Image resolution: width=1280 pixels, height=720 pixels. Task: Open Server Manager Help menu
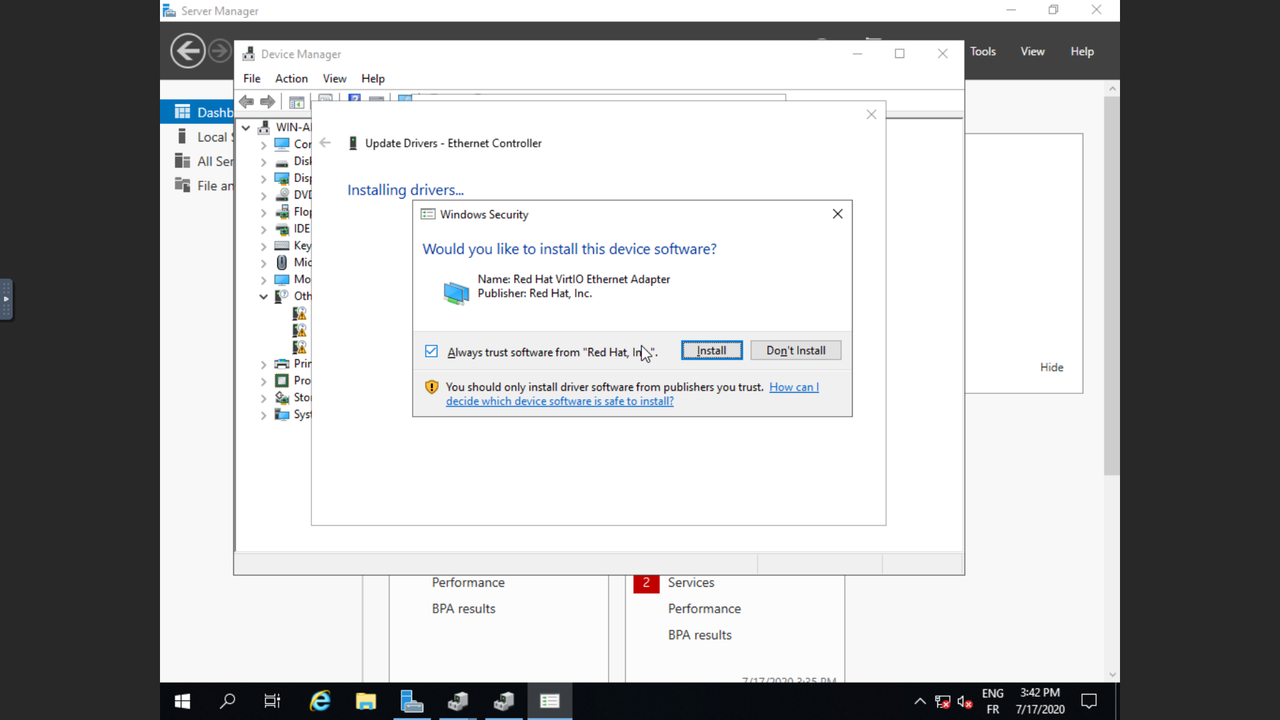point(1082,51)
